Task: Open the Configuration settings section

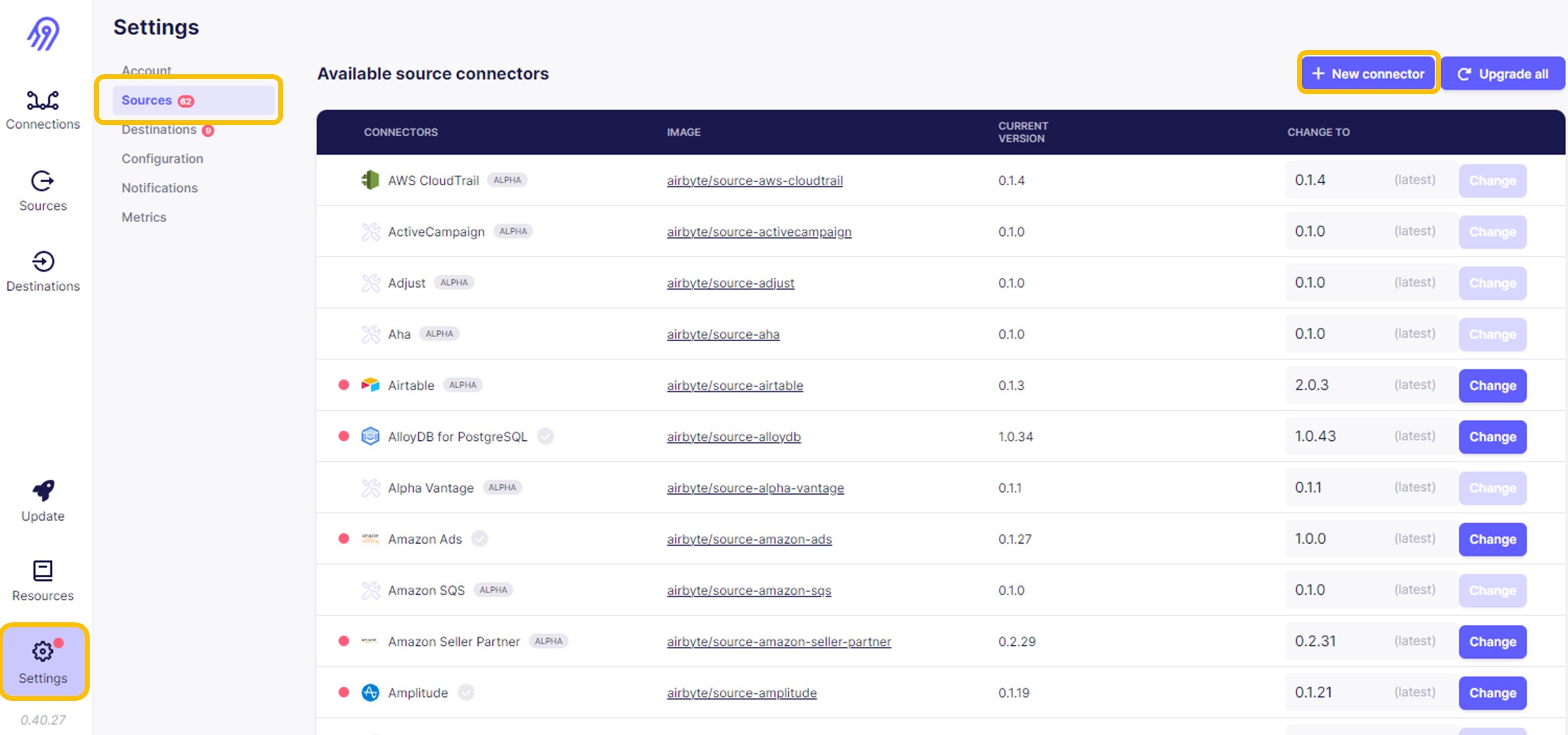Action: [162, 159]
